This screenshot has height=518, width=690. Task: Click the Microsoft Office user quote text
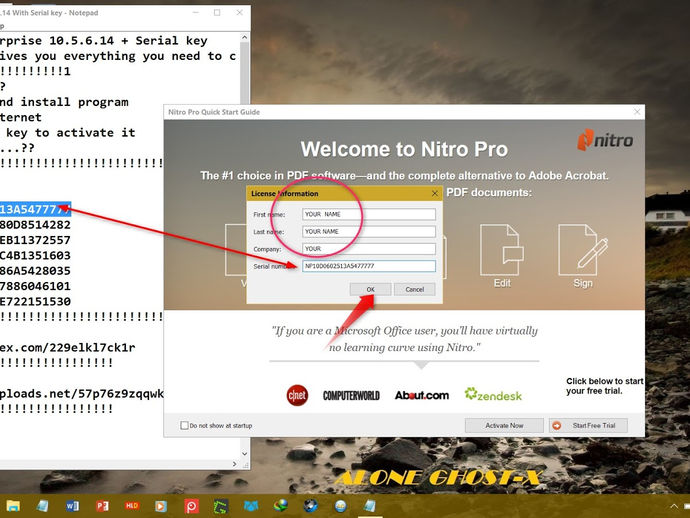pos(404,339)
